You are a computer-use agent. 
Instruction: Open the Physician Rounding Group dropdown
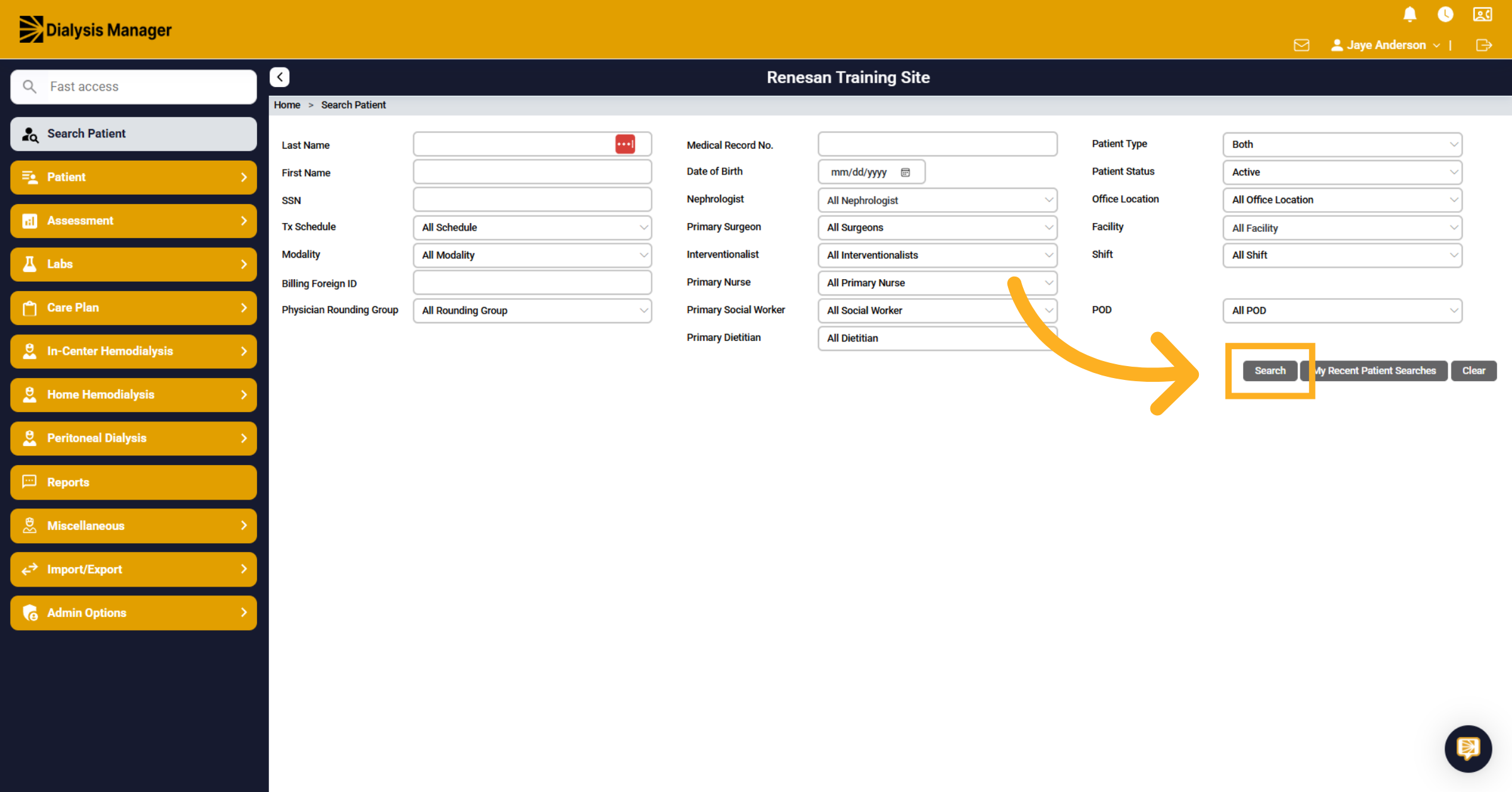pos(532,311)
